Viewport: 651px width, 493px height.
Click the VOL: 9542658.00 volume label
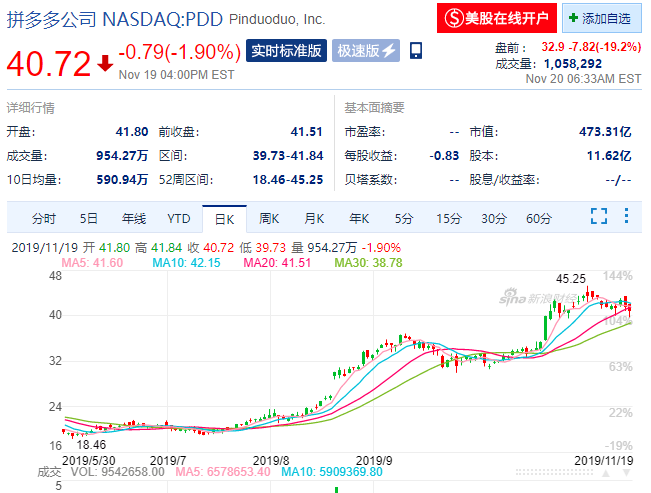tap(117, 472)
